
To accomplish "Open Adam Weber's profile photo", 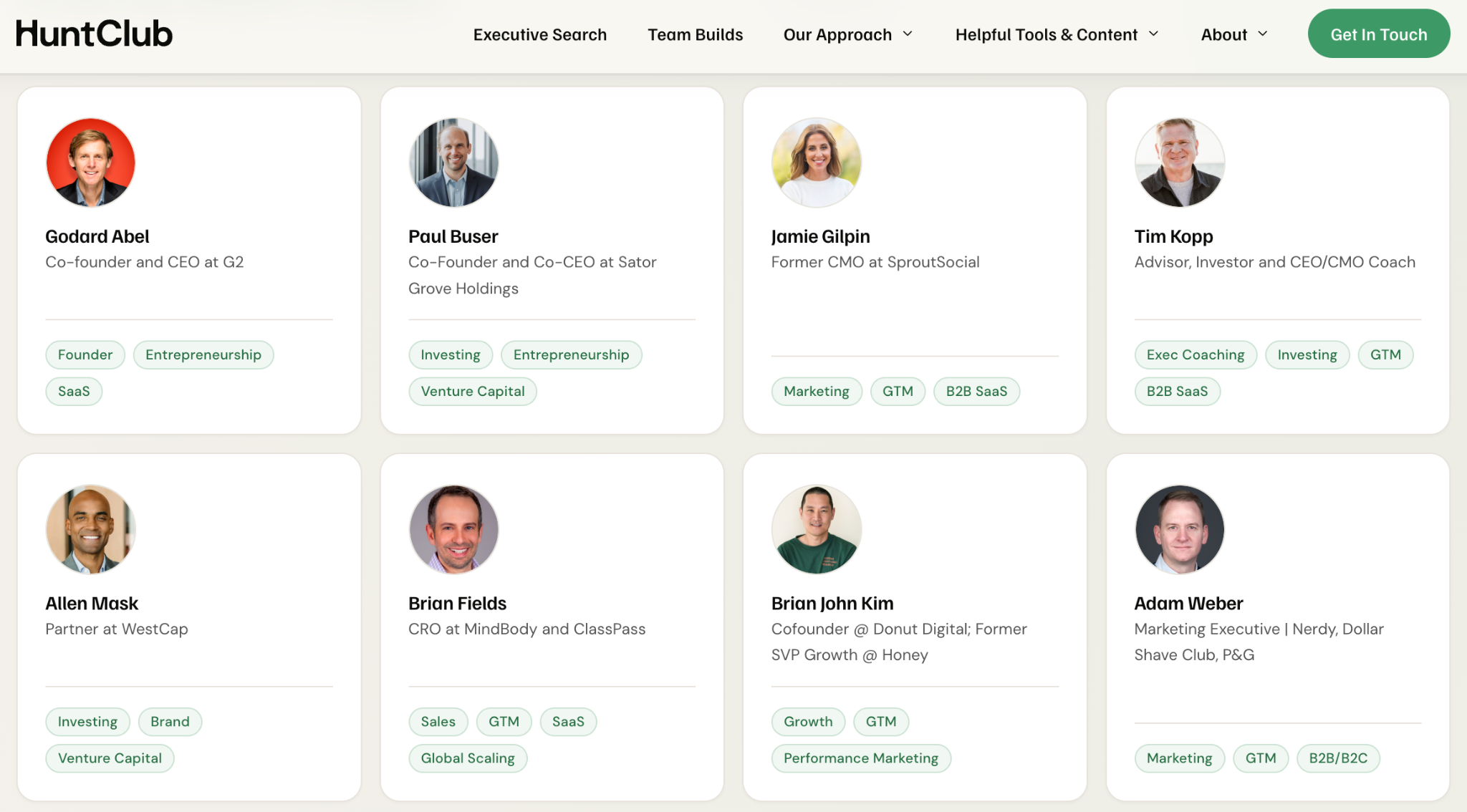I will [x=1179, y=529].
